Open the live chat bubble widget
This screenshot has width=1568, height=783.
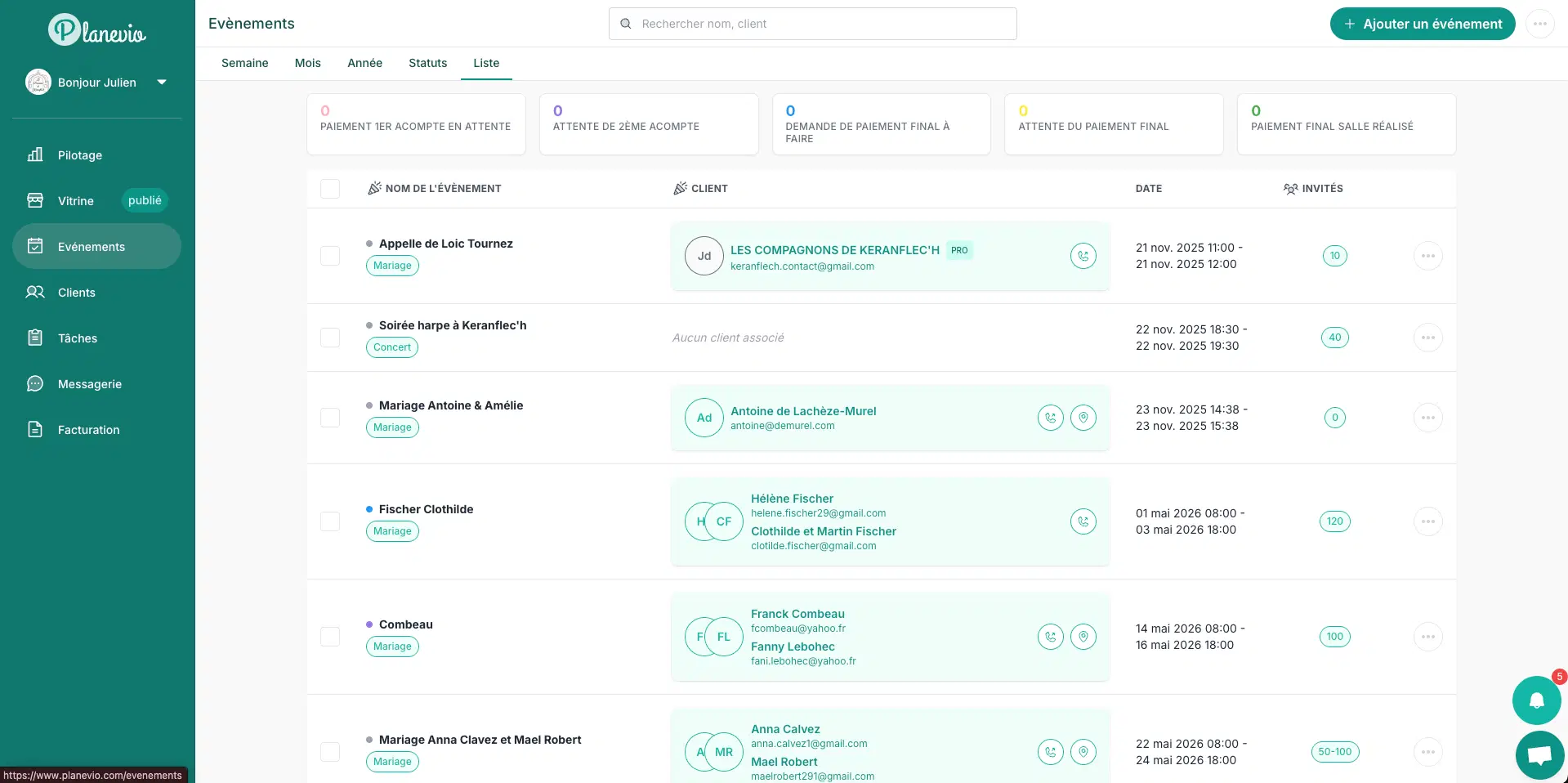1539,755
